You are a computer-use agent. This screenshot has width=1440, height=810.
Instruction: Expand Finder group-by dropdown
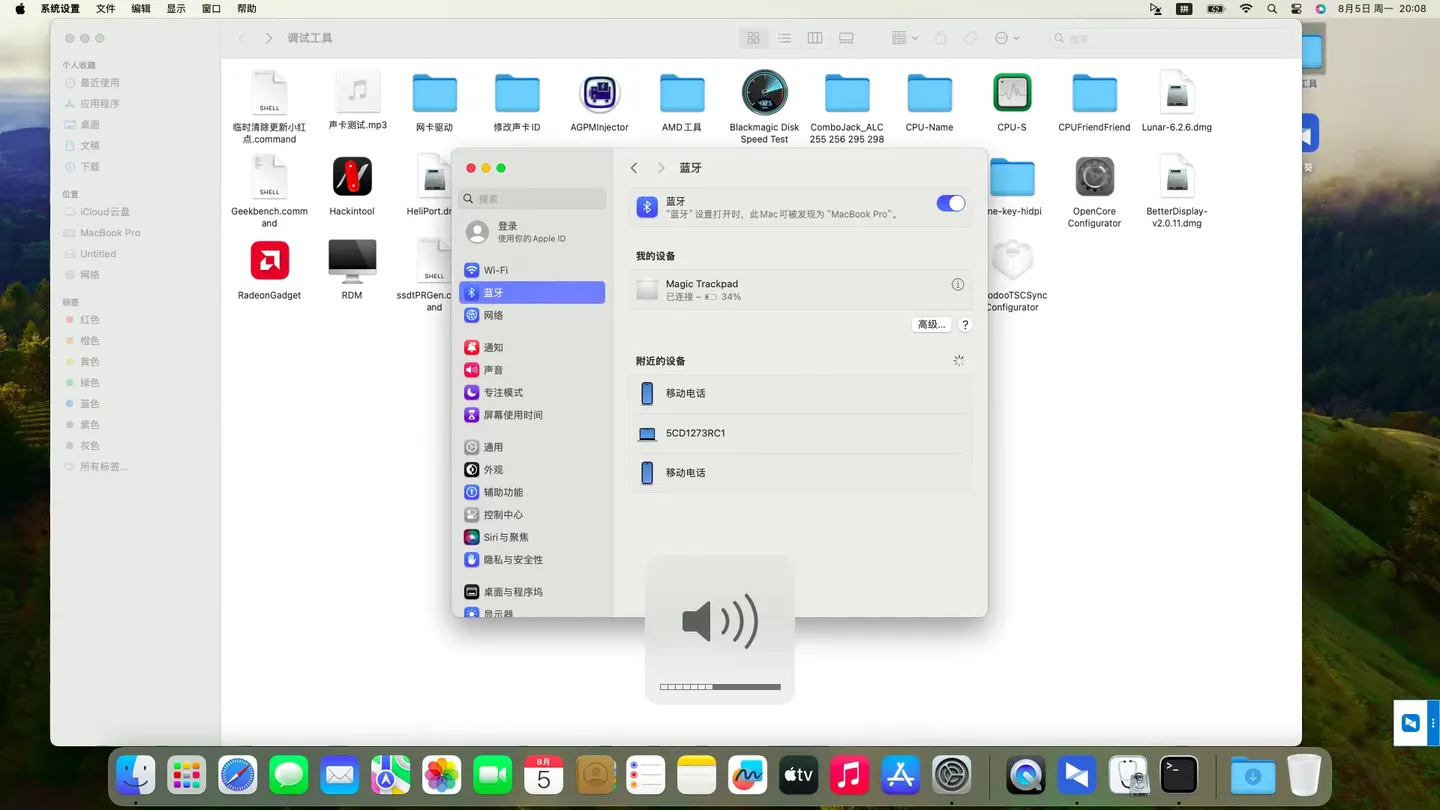904,38
